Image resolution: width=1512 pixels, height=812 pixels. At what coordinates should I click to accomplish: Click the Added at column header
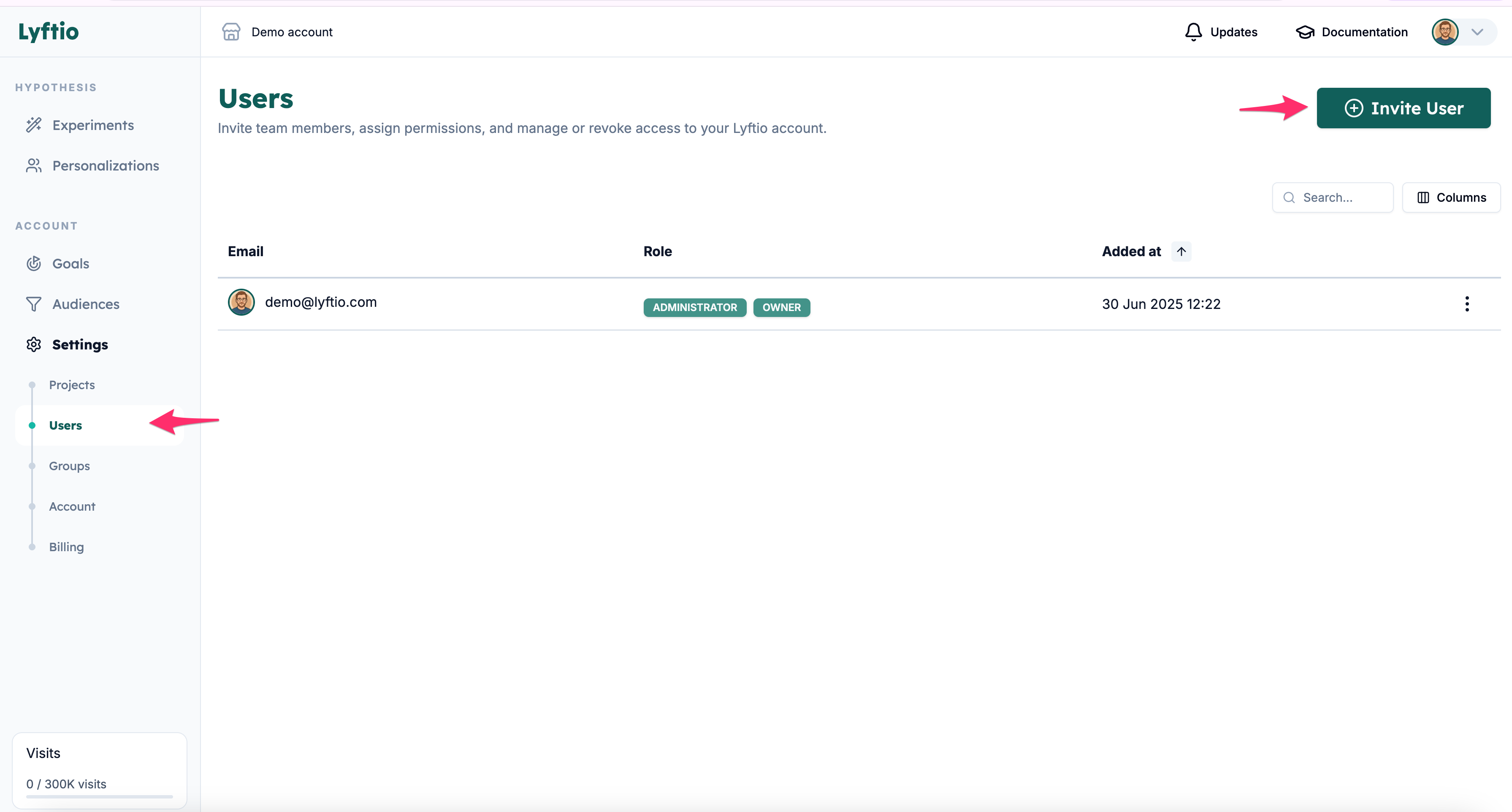(x=1131, y=251)
